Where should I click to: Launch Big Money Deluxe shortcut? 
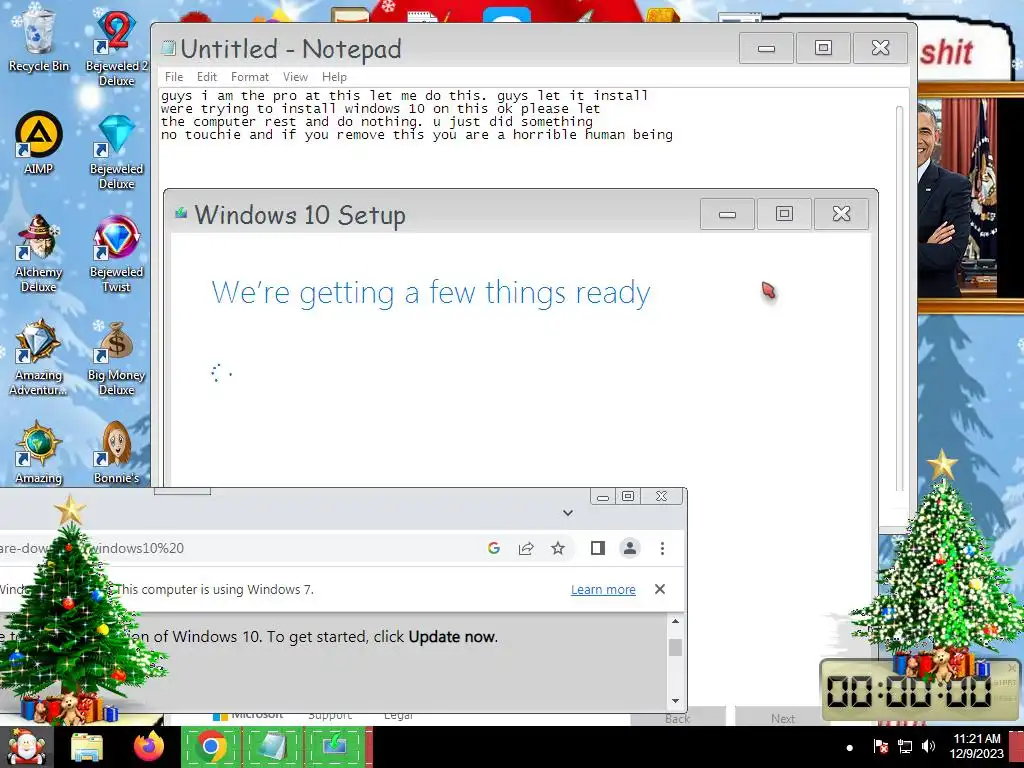[116, 358]
